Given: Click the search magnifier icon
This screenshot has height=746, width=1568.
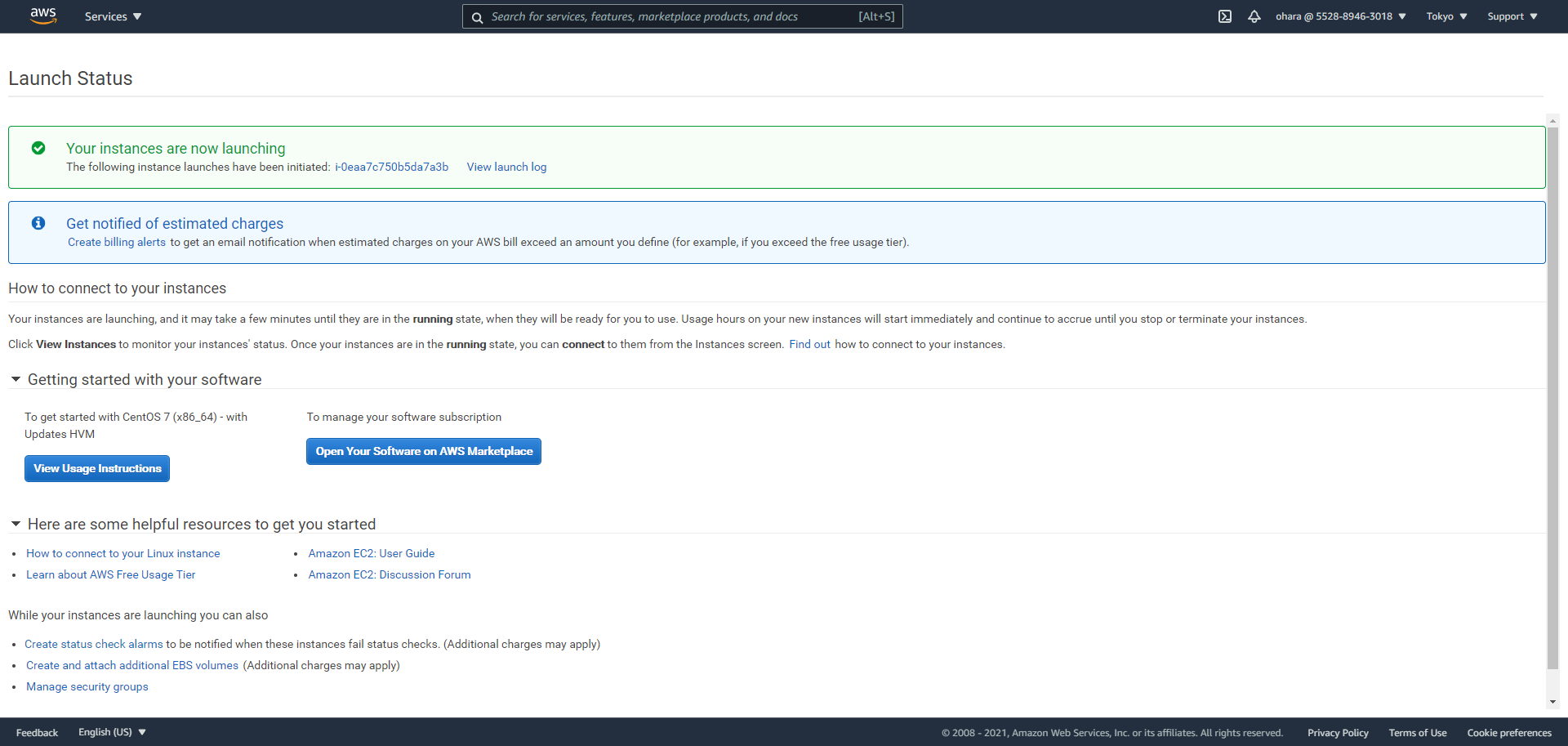Looking at the screenshot, I should tap(477, 17).
